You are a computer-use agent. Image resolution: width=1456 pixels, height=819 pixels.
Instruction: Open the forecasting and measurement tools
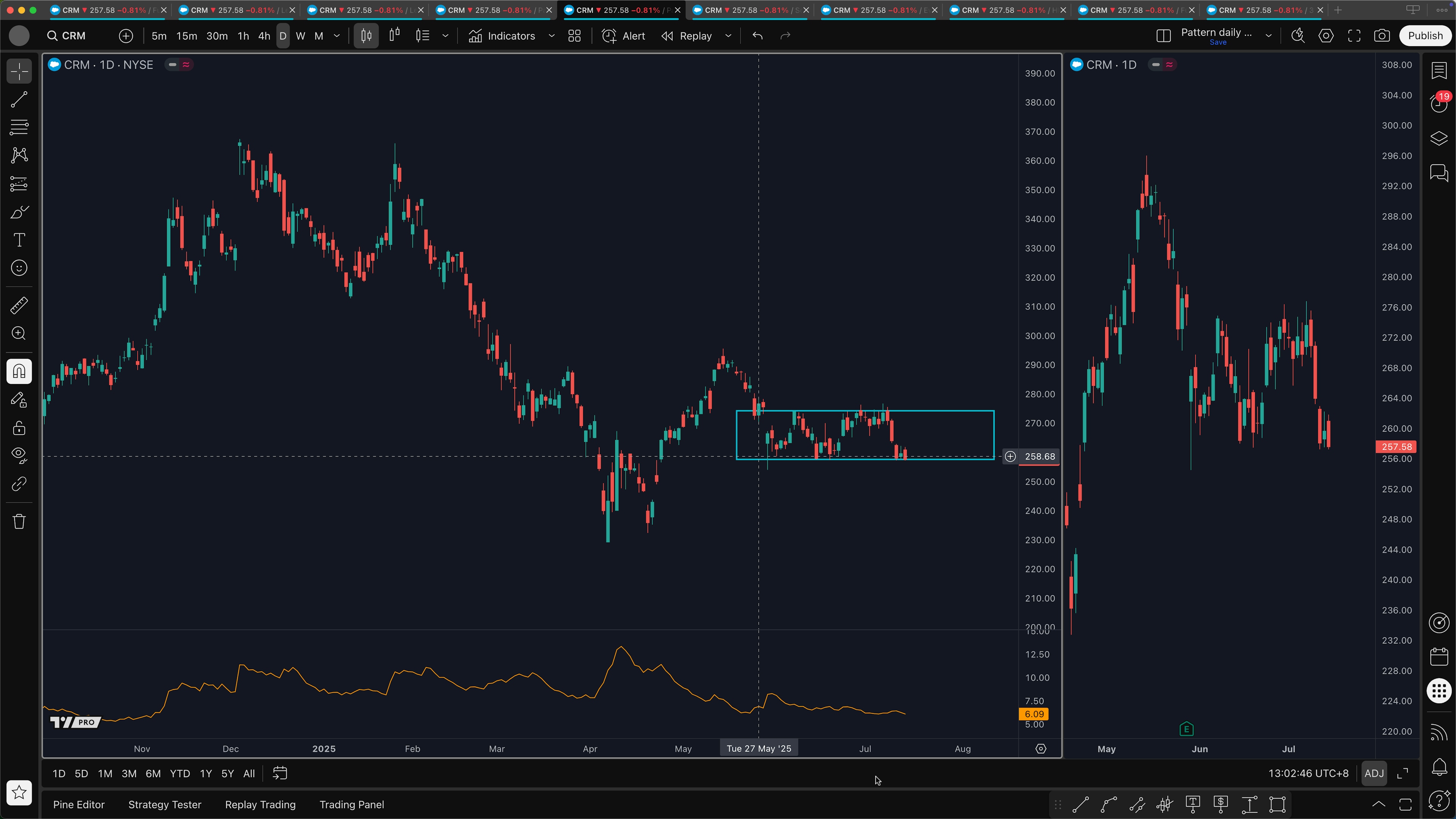click(x=19, y=184)
